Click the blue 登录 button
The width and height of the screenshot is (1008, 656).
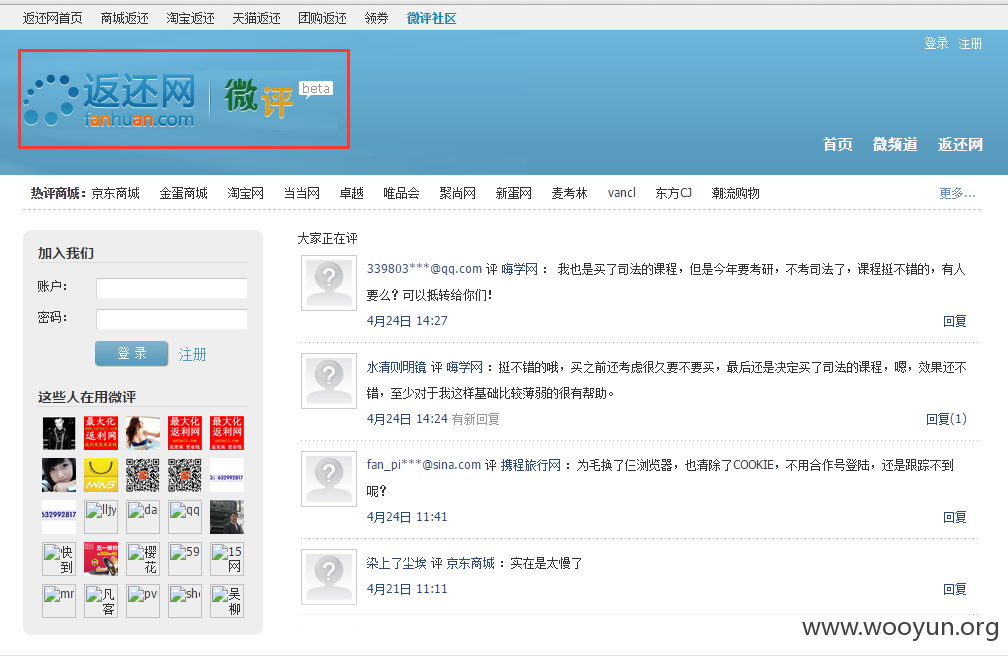pos(132,353)
